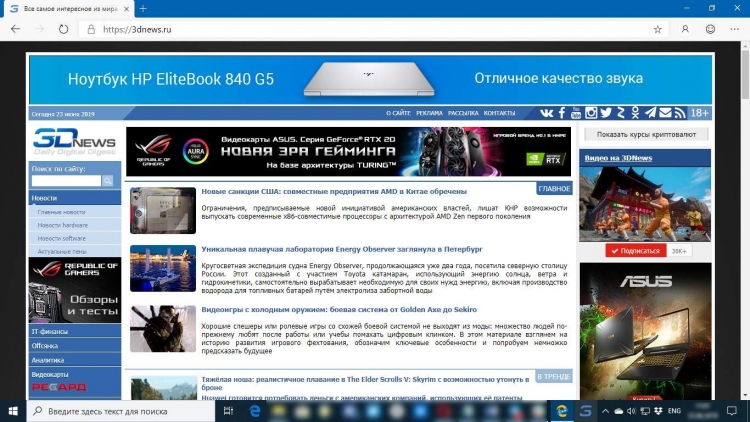This screenshot has width=750, height=422.
Task: Open the Odnoklassniki icon
Action: coord(635,113)
